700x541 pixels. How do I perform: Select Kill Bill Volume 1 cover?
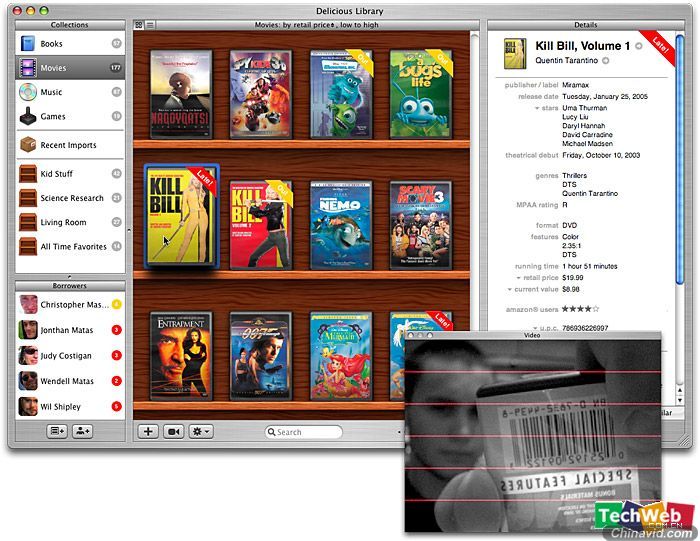pyautogui.click(x=181, y=216)
